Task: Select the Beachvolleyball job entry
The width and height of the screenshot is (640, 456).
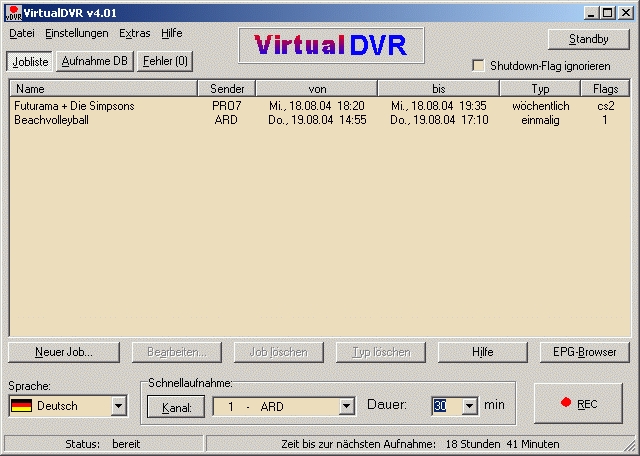Action: coord(51,120)
